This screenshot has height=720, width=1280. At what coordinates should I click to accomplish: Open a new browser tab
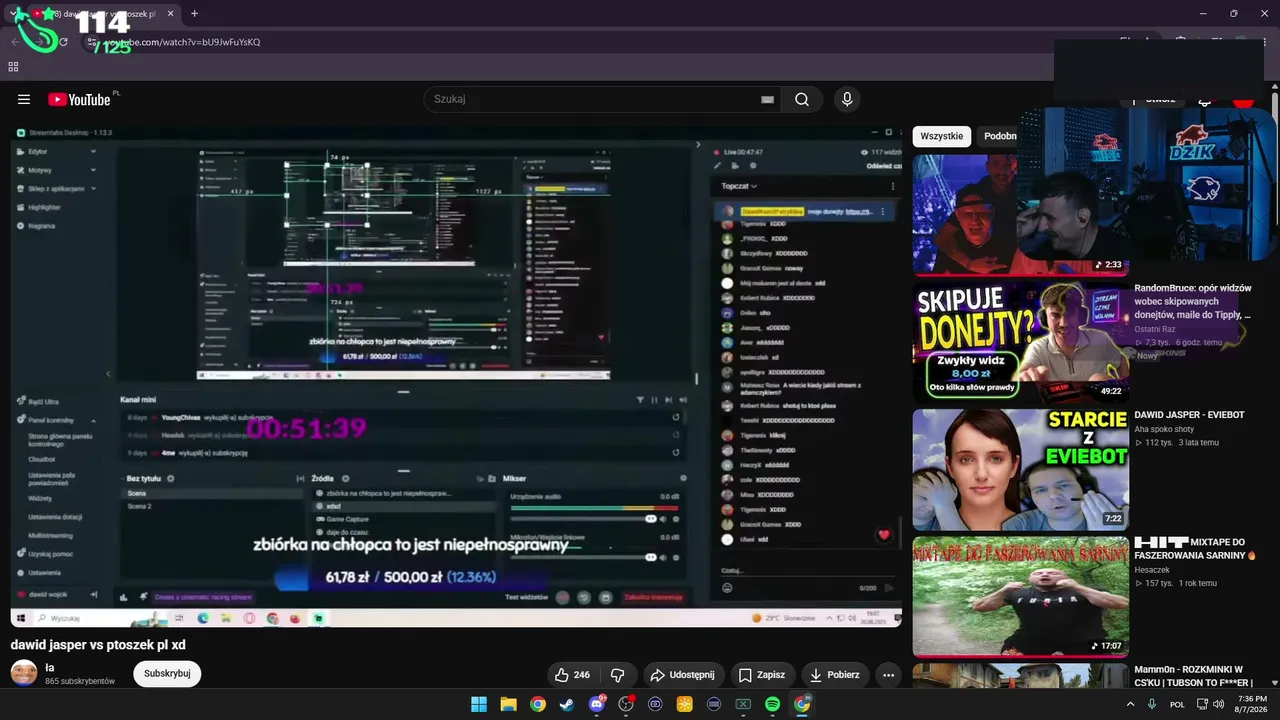194,14
